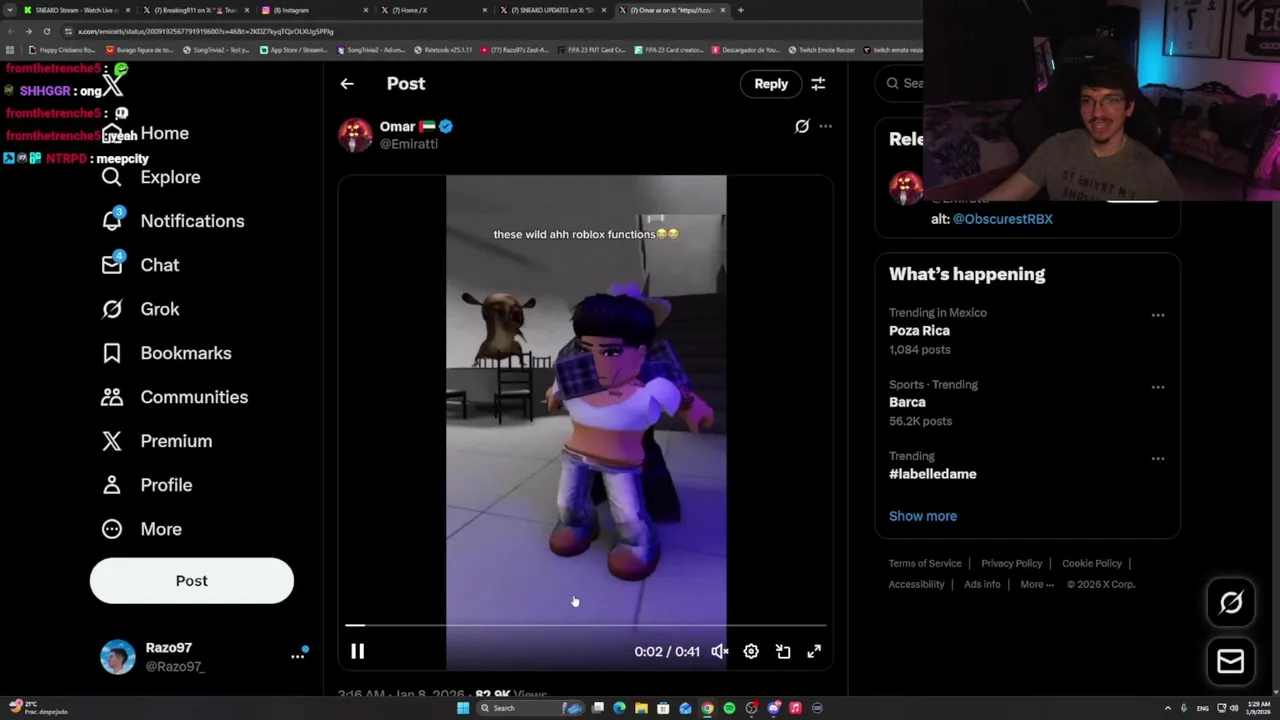
Task: Click the X search box
Action: click(900, 84)
